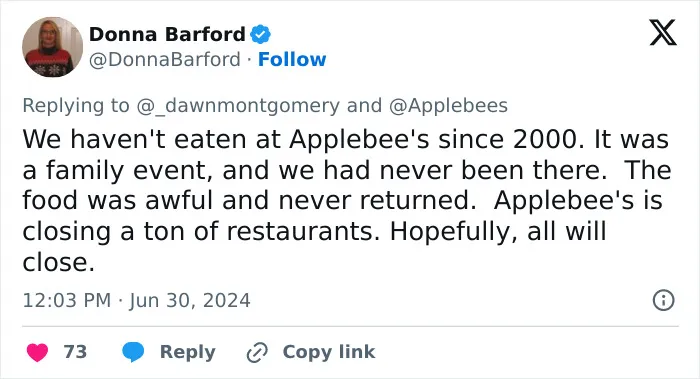Click the Reply label
The width and height of the screenshot is (700, 379).
pos(188,352)
